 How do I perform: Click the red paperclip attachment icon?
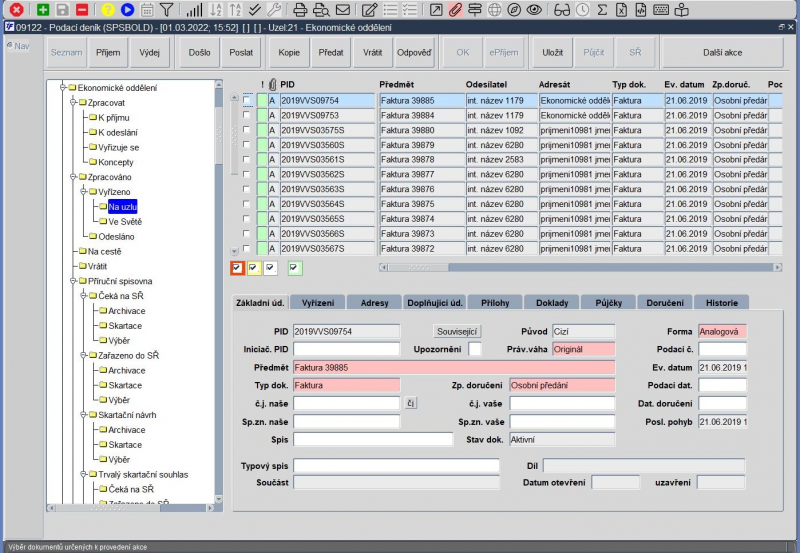[455, 9]
